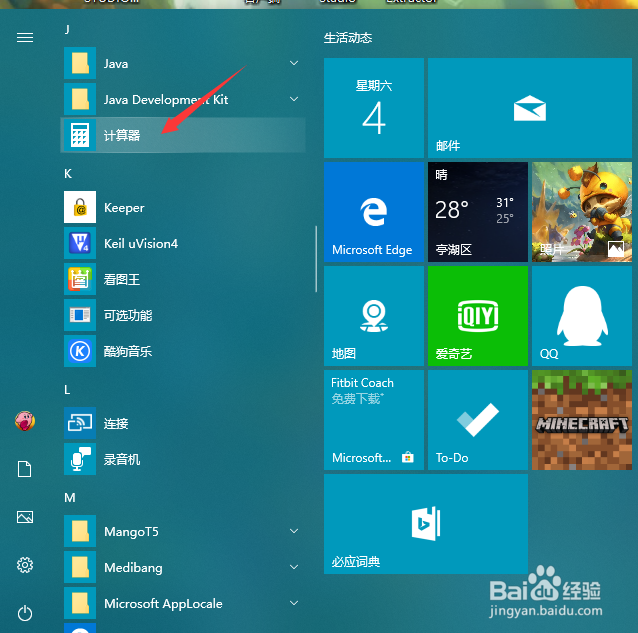Launch the Minecraft tile
638x633 pixels.
click(x=582, y=420)
